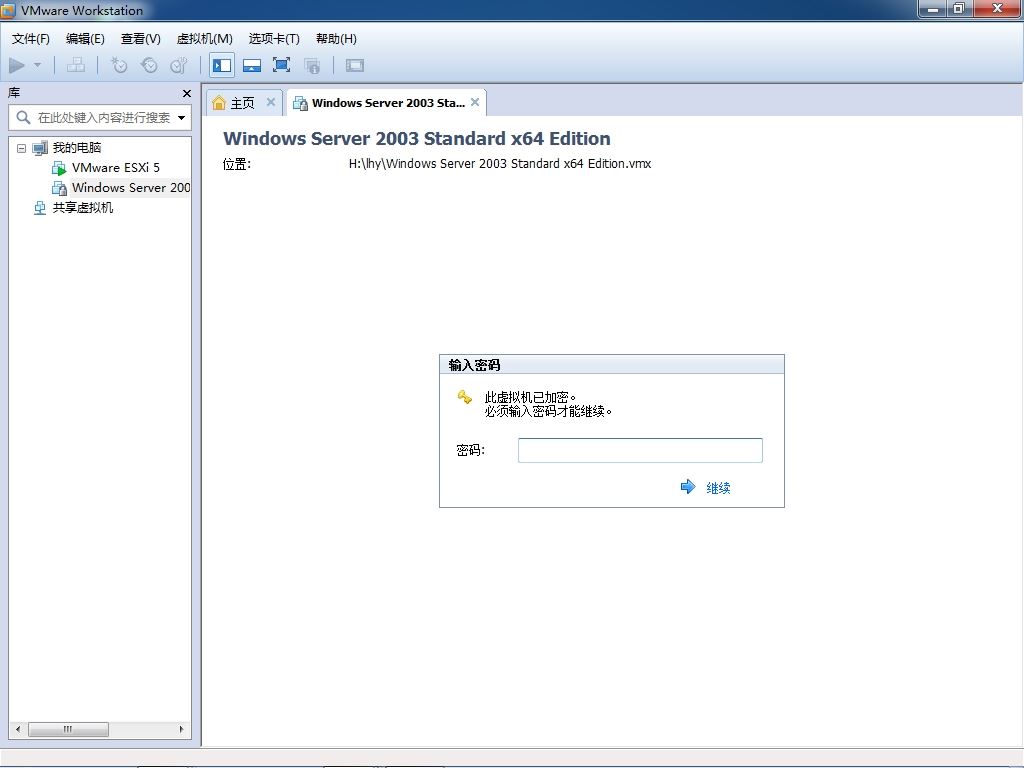
Task: Click the library horizontal scrollbar thumb
Action: [x=69, y=729]
